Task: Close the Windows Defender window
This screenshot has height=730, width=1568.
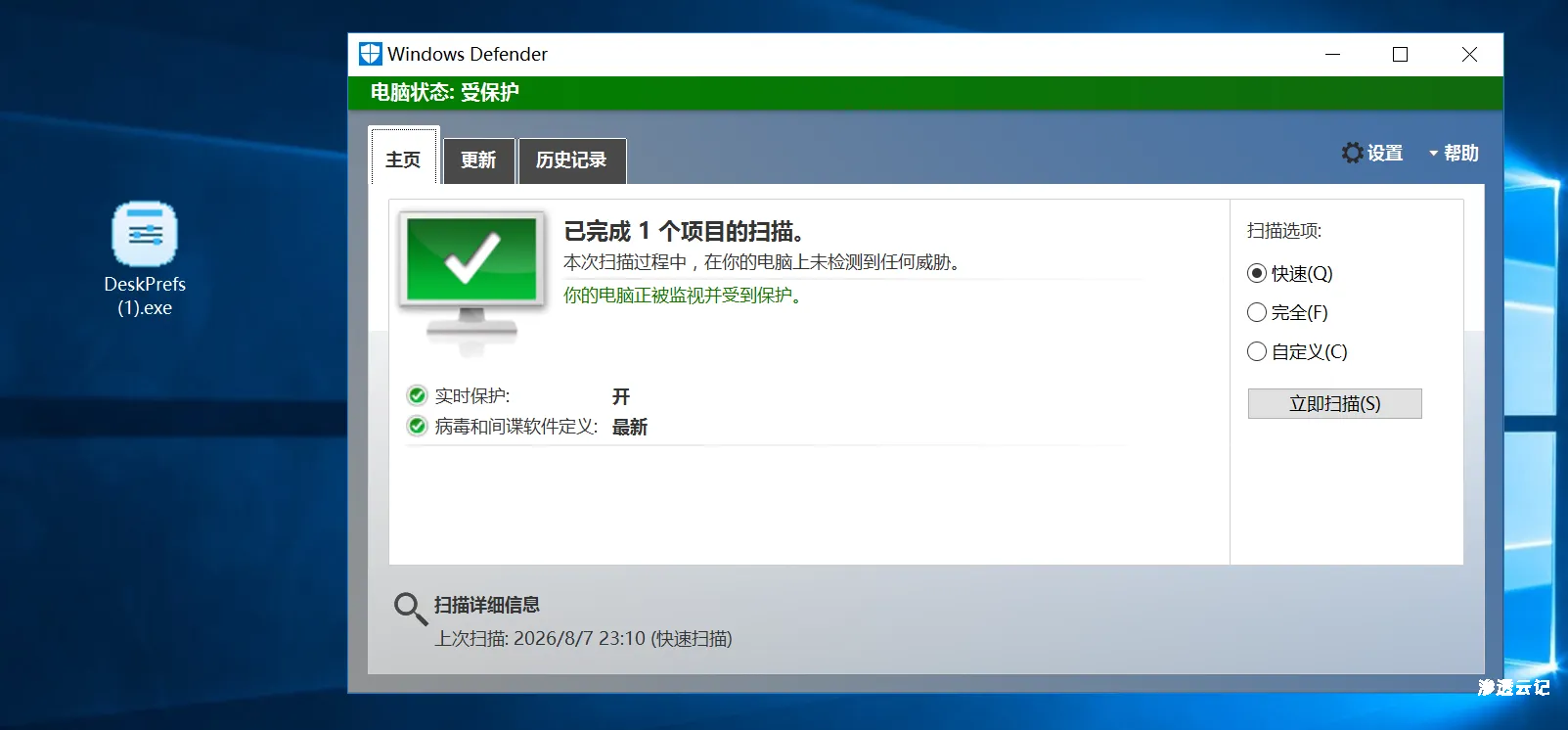Action: click(x=1469, y=55)
